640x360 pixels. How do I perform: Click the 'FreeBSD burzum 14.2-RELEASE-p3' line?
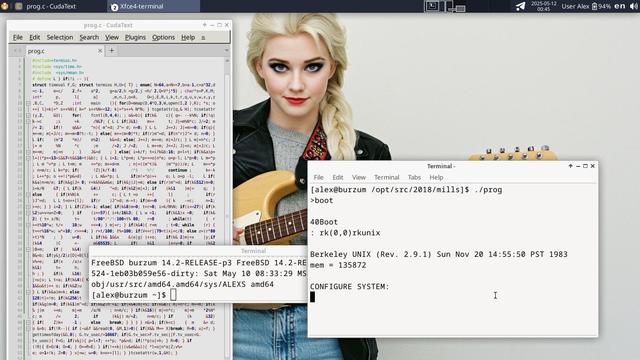[198, 262]
